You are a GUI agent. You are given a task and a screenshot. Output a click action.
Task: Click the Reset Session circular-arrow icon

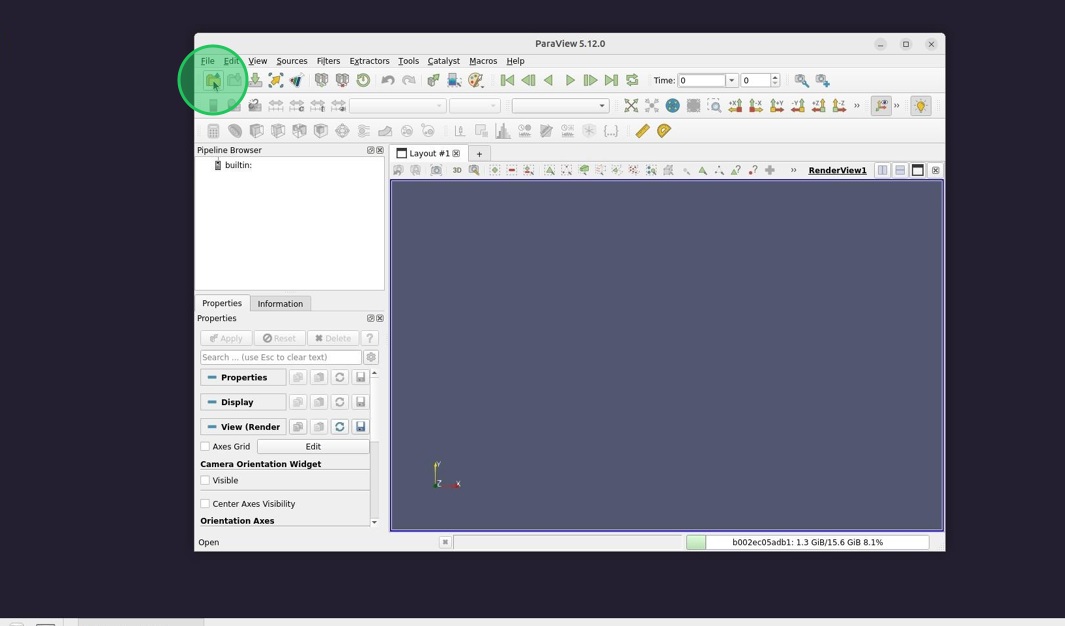[363, 80]
